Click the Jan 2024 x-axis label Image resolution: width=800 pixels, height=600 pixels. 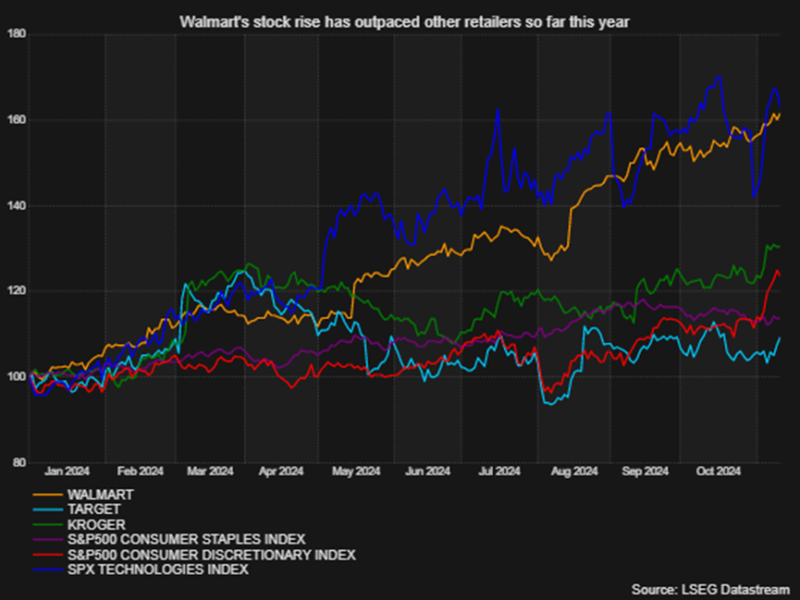[x=69, y=471]
